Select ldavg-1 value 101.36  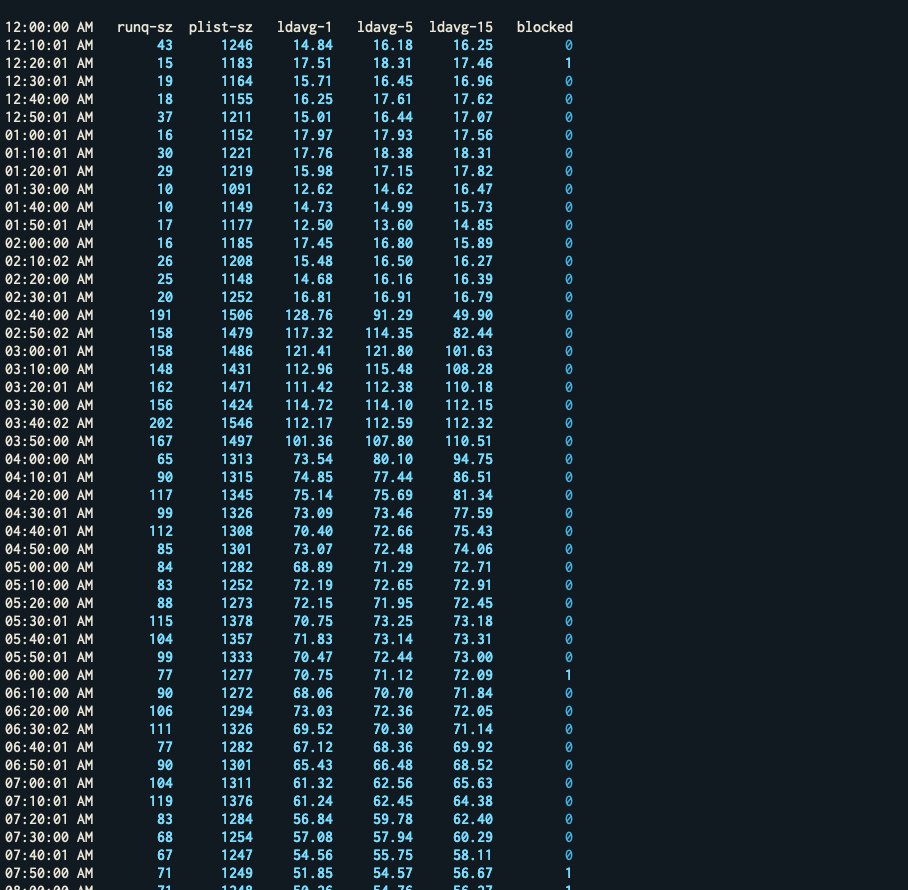click(x=309, y=441)
